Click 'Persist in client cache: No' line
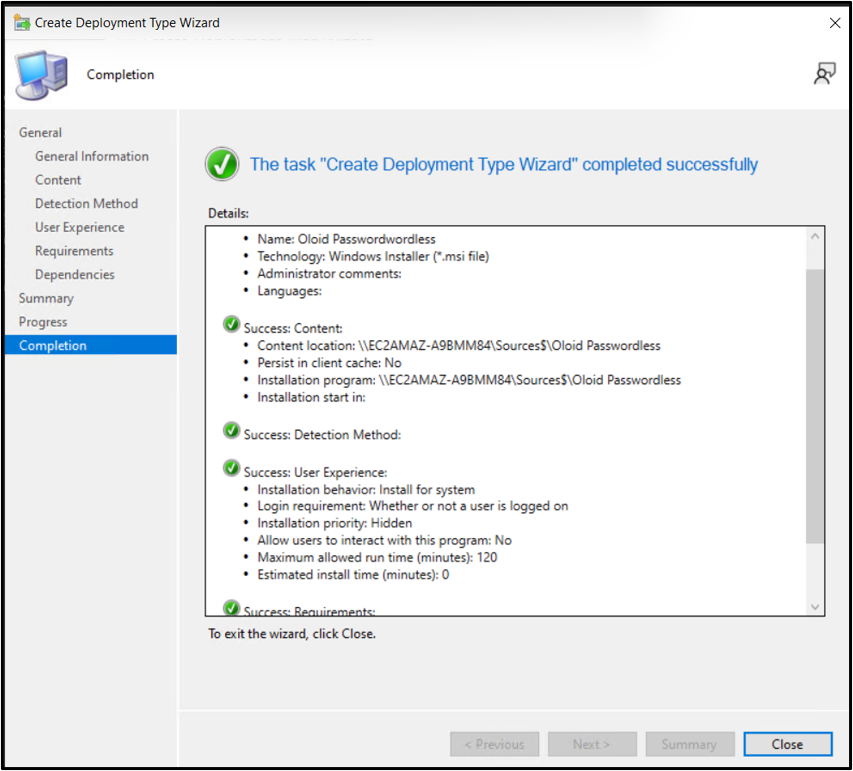This screenshot has height=771, width=853. pos(329,363)
